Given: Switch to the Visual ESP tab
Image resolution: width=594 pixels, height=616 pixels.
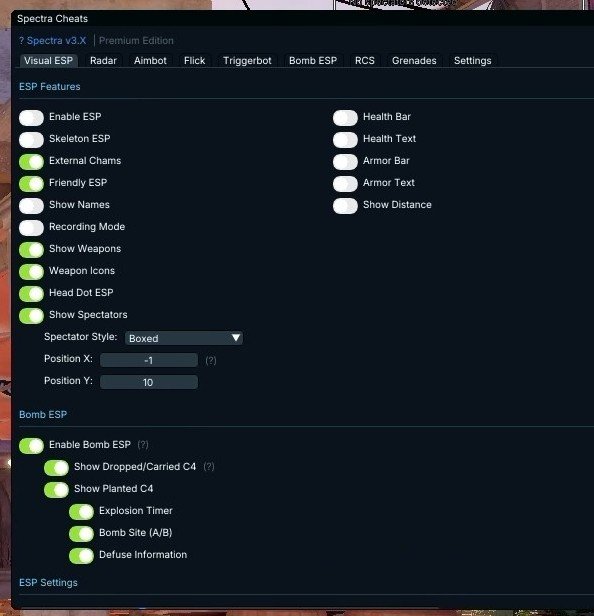Looking at the screenshot, I should [x=48, y=60].
